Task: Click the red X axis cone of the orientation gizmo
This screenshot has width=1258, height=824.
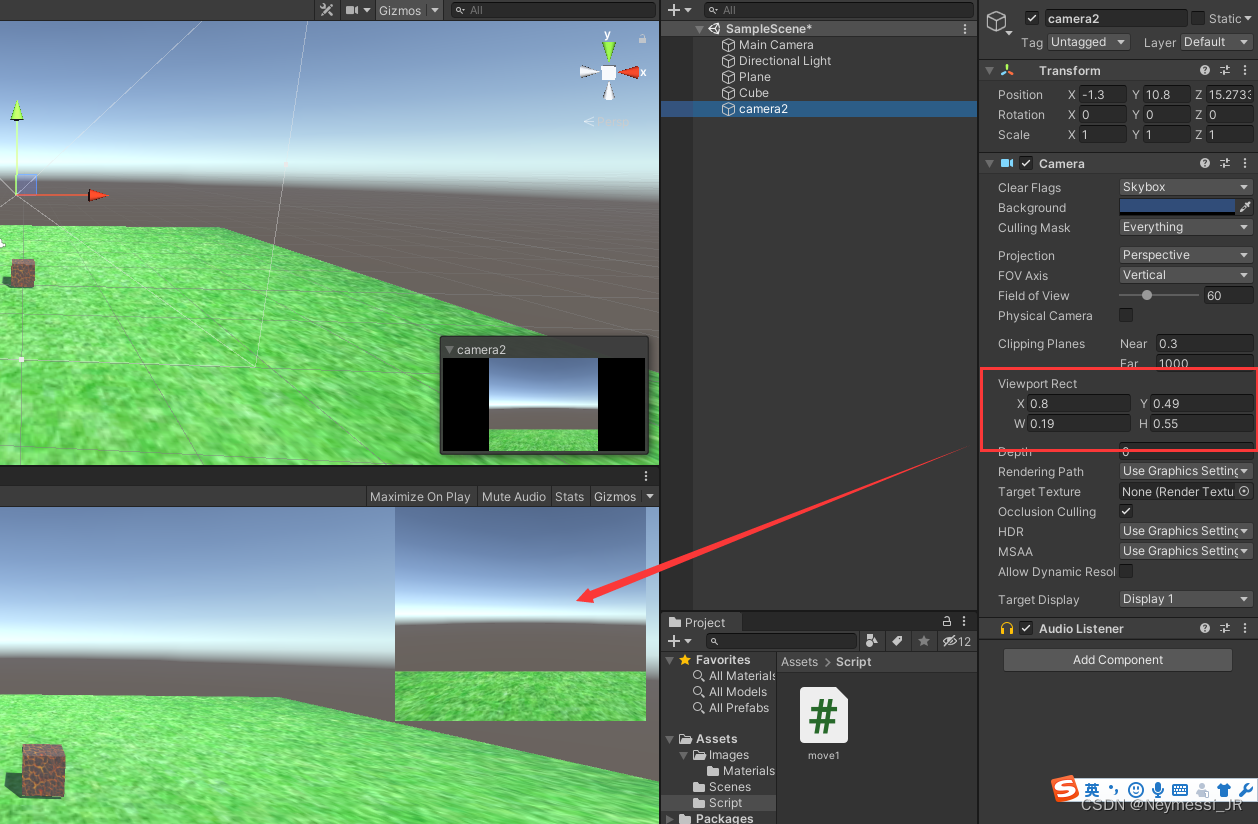Action: click(x=630, y=72)
